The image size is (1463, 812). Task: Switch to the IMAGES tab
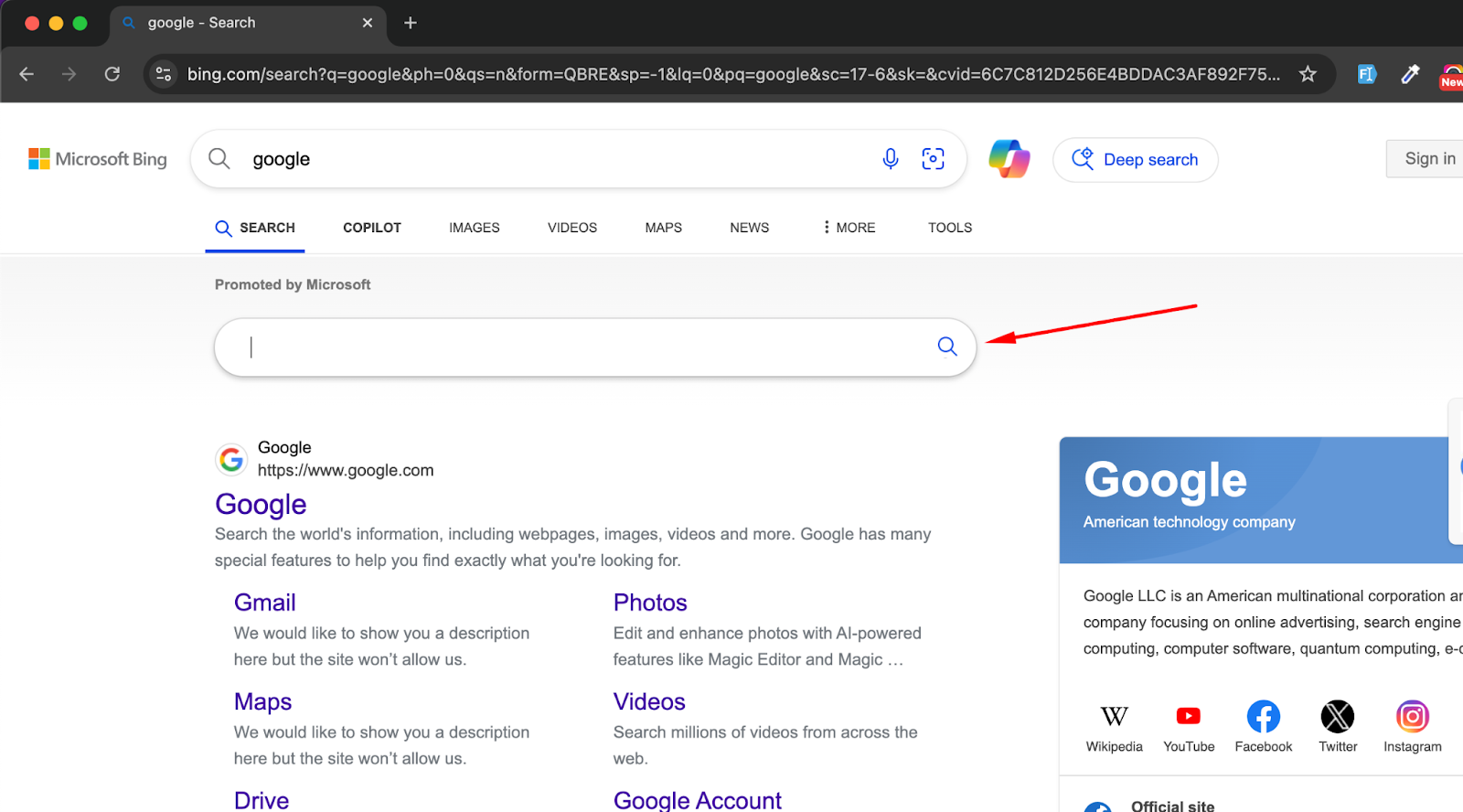click(x=475, y=228)
